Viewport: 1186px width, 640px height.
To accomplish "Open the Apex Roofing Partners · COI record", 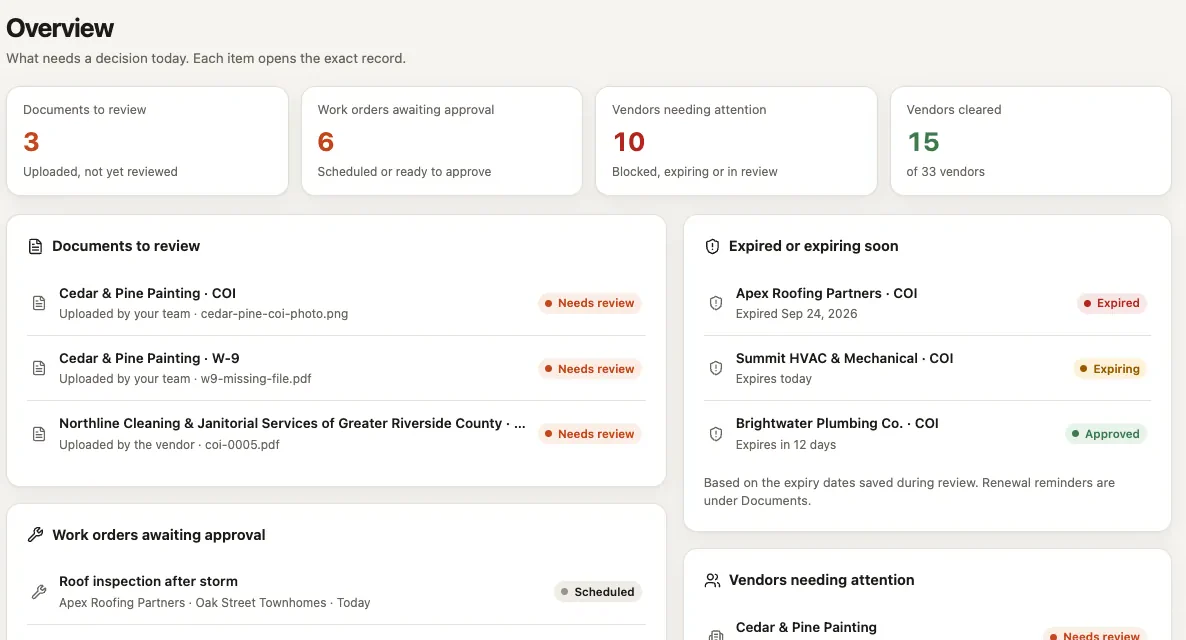I will (927, 303).
